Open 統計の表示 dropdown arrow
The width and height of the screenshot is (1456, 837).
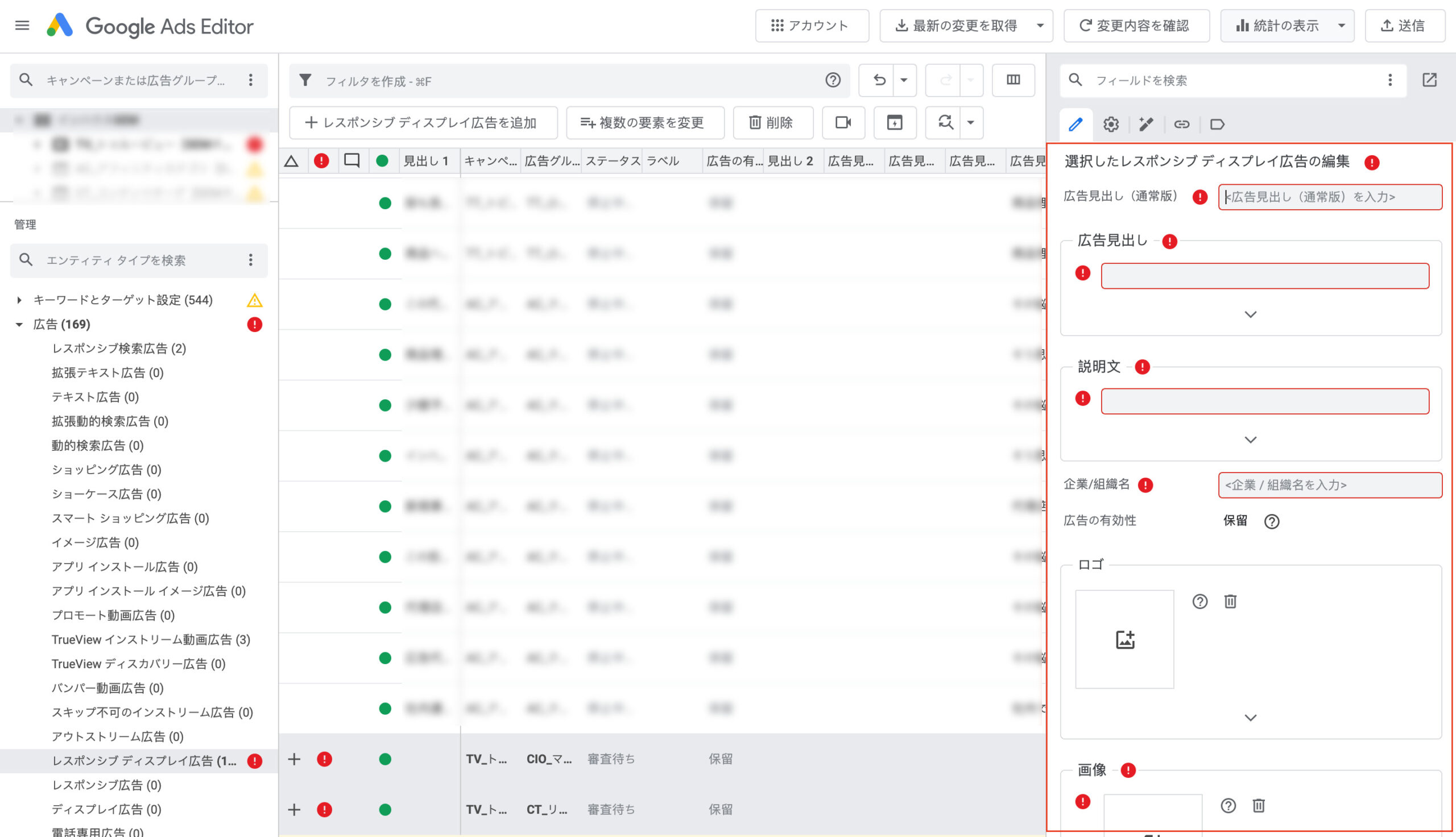tap(1341, 25)
